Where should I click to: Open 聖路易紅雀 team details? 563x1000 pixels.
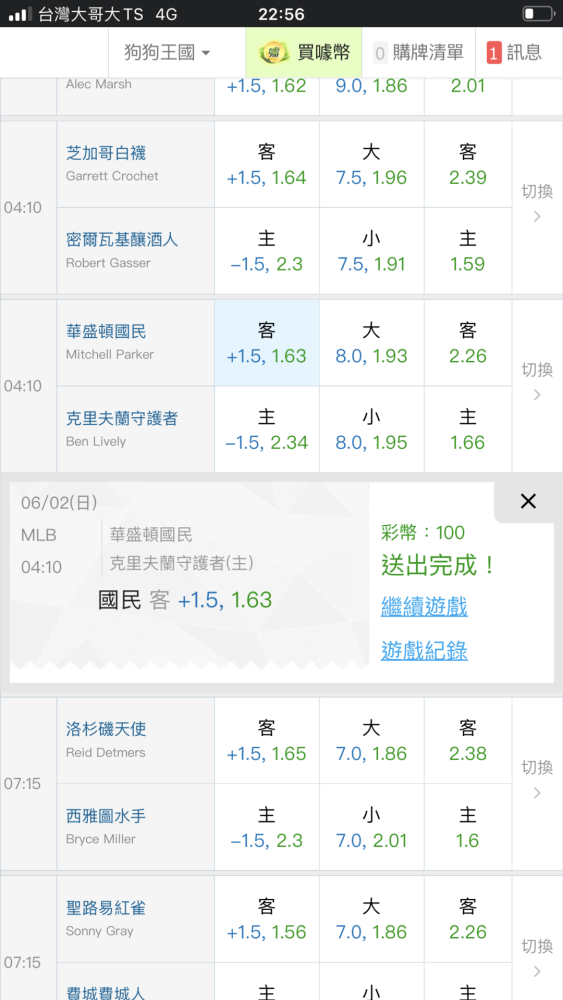[106, 908]
